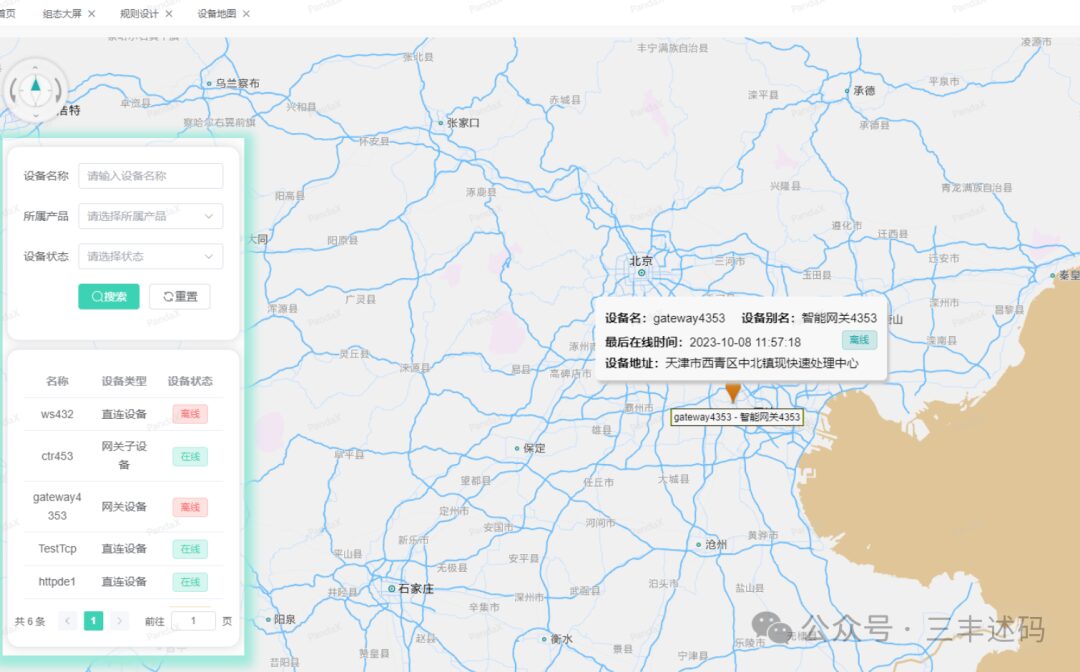Screen dimensions: 1080x672
Task: Click the 保定 city label on the map
Action: [x=534, y=448]
